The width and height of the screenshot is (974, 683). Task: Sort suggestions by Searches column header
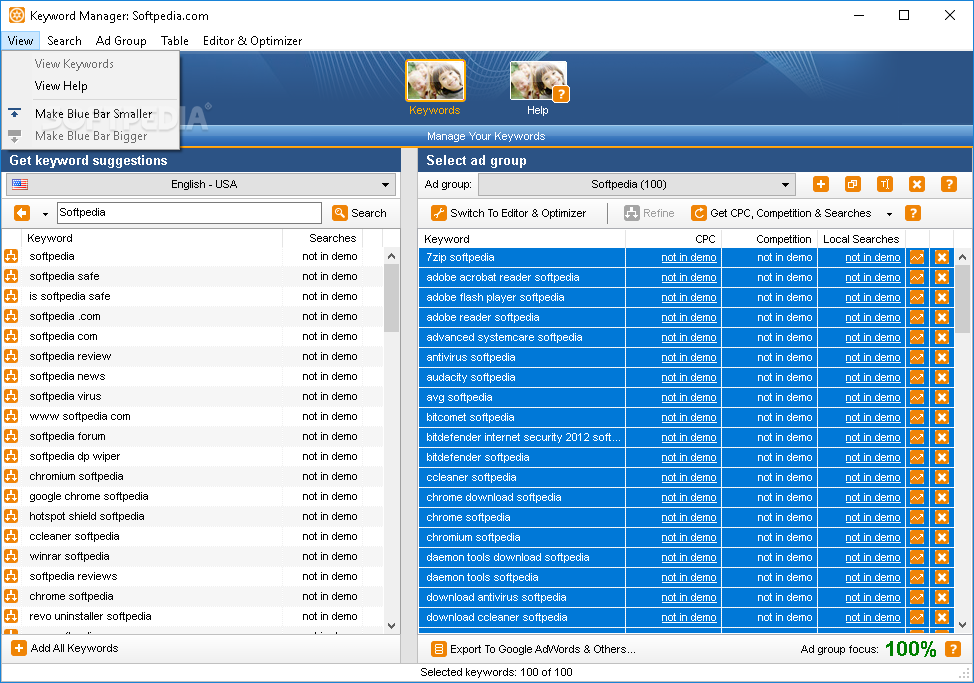[x=323, y=238]
